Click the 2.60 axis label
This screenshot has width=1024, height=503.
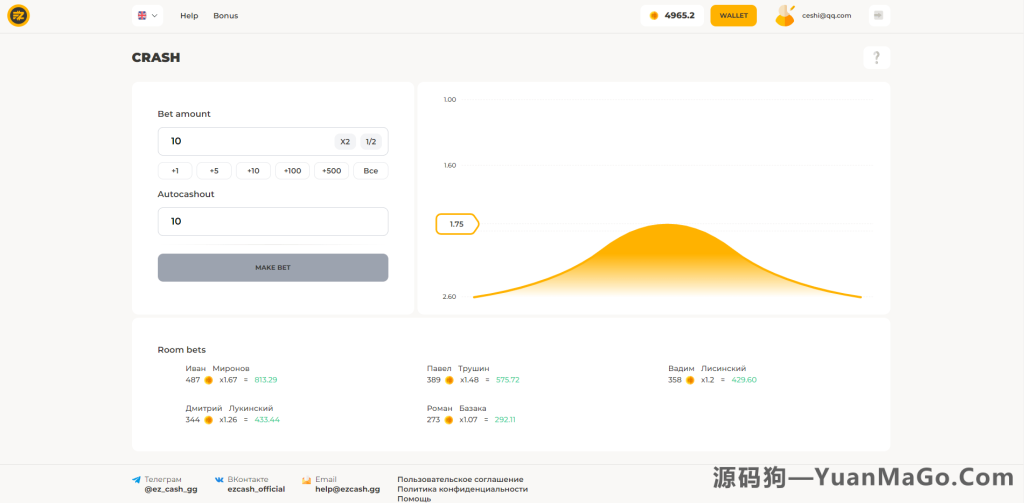coord(450,297)
